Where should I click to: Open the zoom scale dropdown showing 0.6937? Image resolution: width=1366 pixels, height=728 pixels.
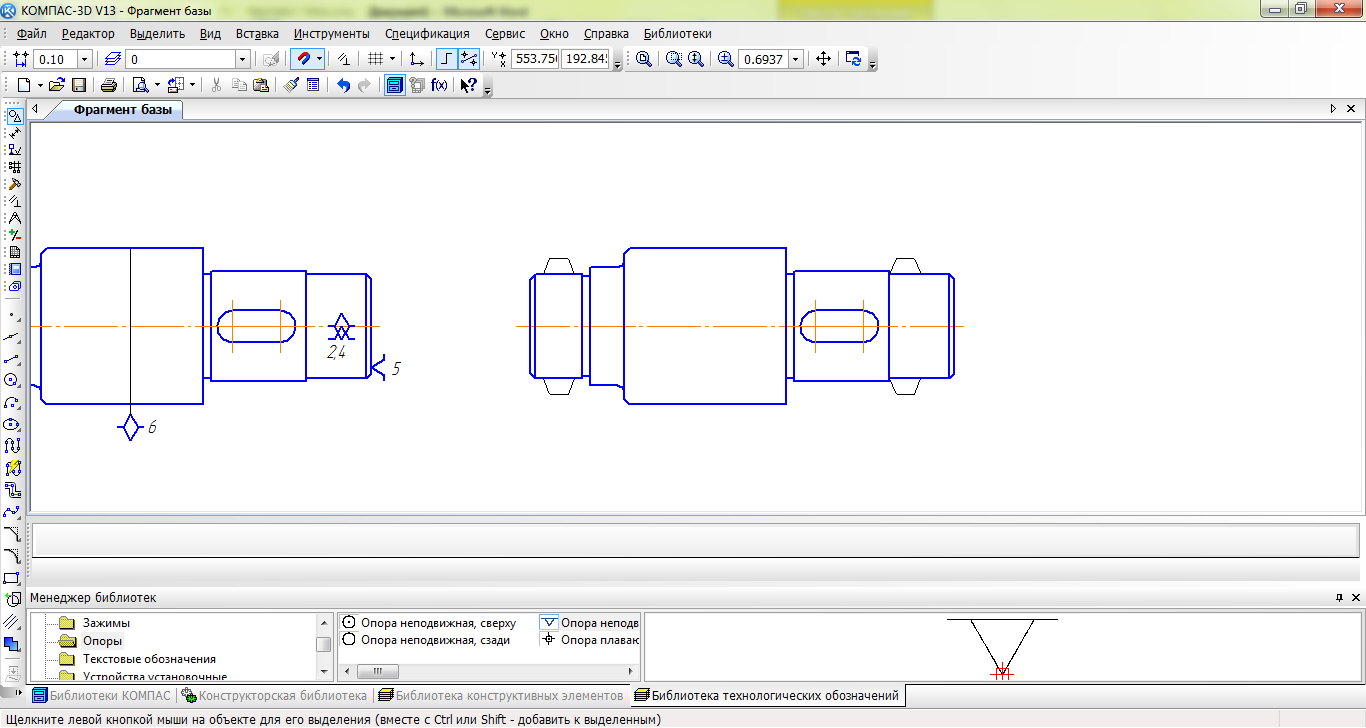tap(796, 60)
